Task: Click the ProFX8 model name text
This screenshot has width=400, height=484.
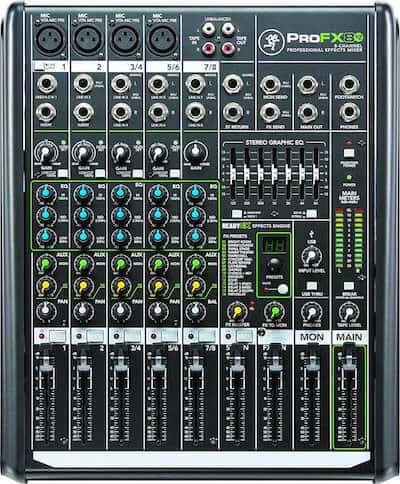Action: (325, 38)
